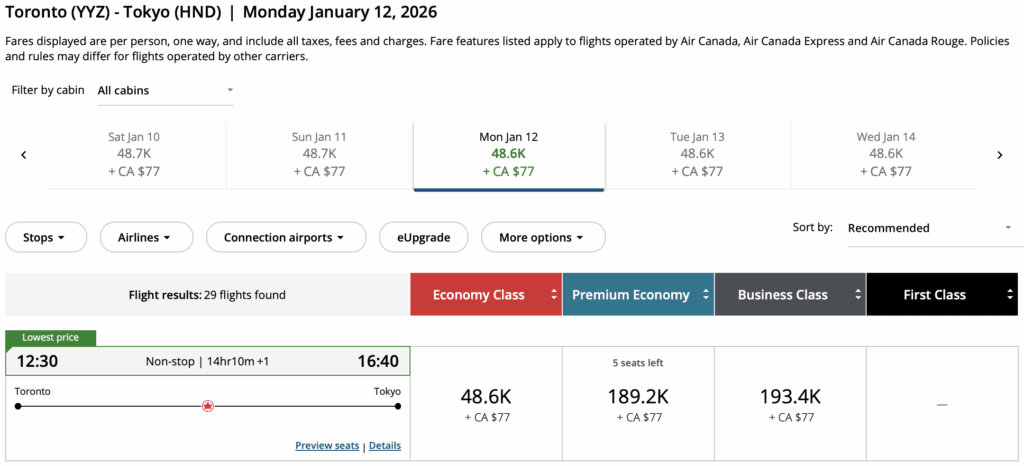This screenshot has height=466, width=1024.
Task: Select the Tue Jan 13 date tab
Action: (697, 154)
